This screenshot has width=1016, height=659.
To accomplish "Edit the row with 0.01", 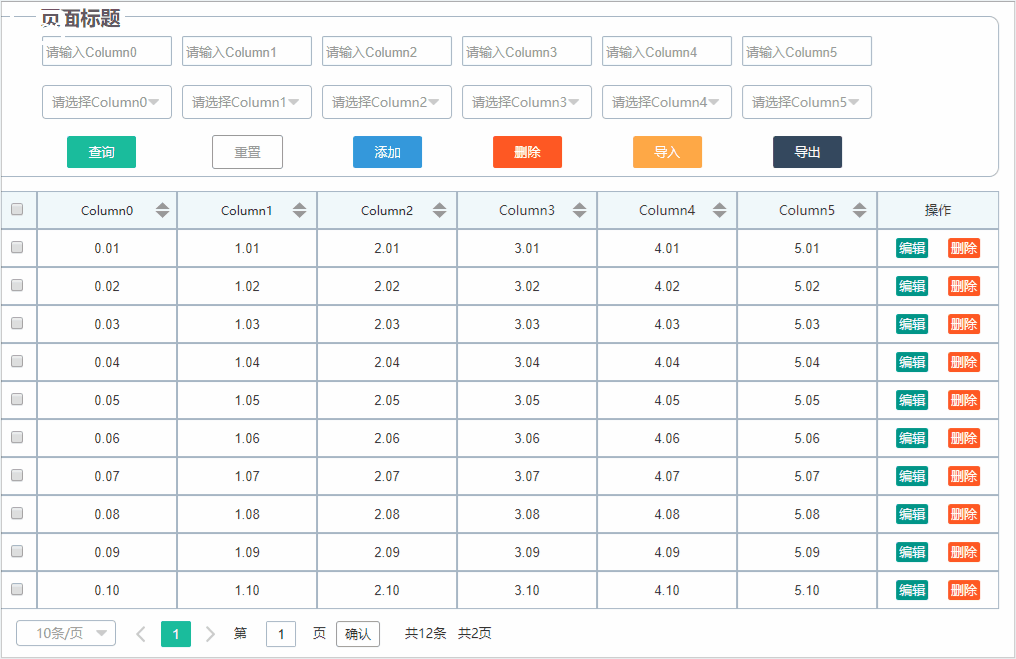I will (912, 248).
